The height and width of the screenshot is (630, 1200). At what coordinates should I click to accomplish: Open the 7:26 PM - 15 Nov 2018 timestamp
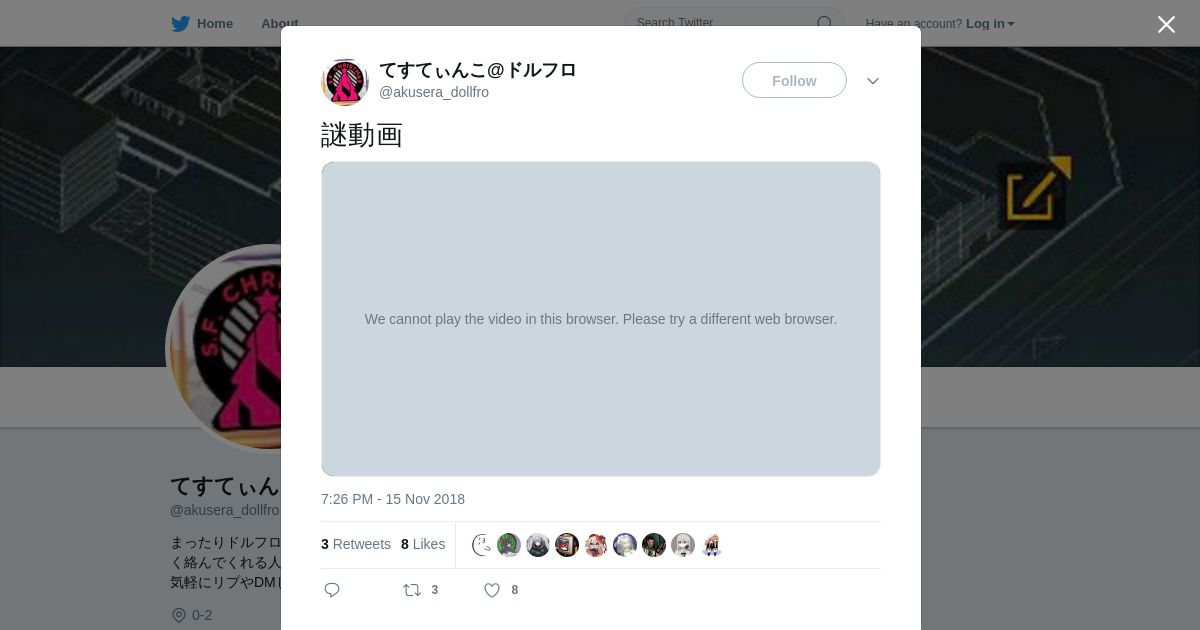[x=393, y=499]
